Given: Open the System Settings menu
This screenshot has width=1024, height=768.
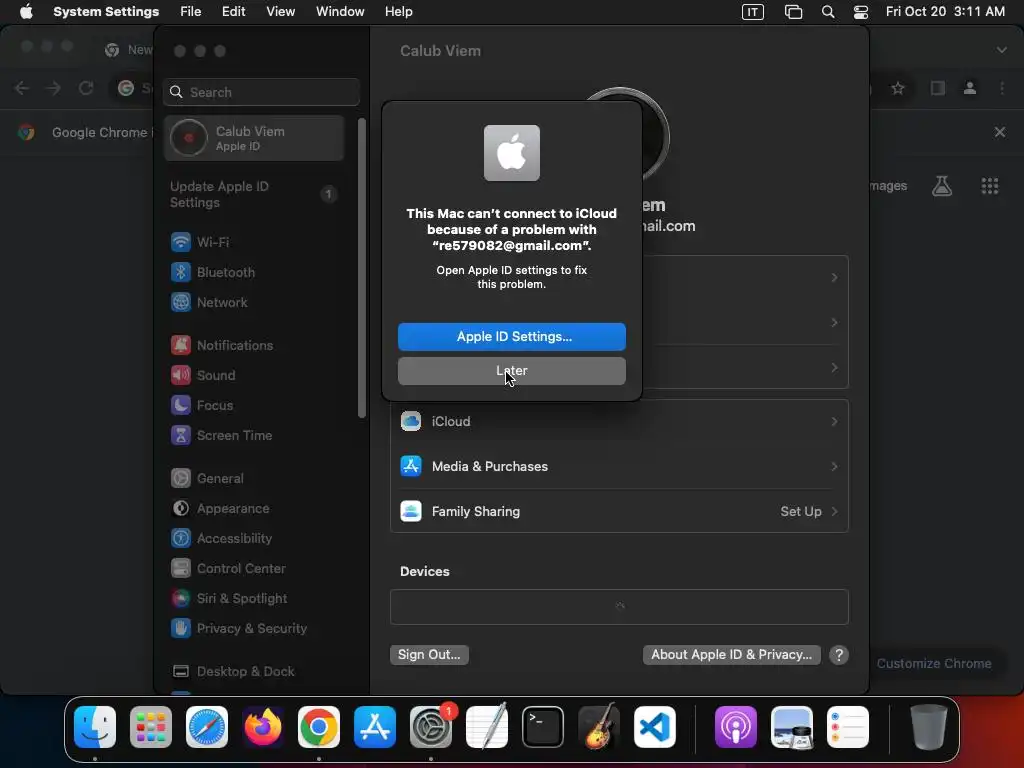Looking at the screenshot, I should (106, 12).
